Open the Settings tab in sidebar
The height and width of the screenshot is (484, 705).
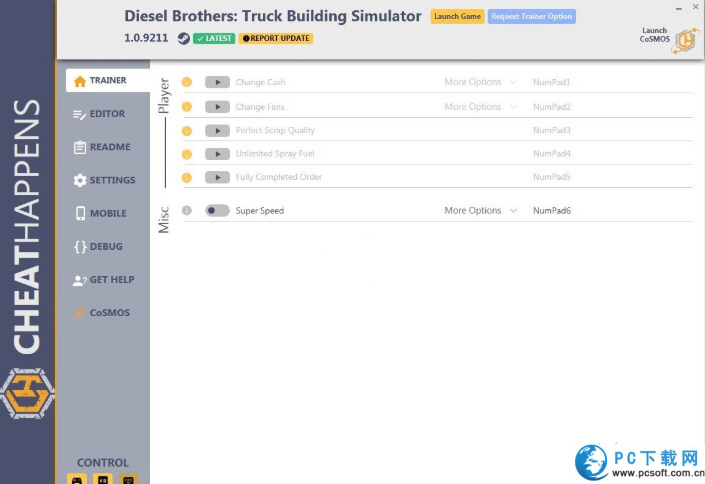[104, 180]
